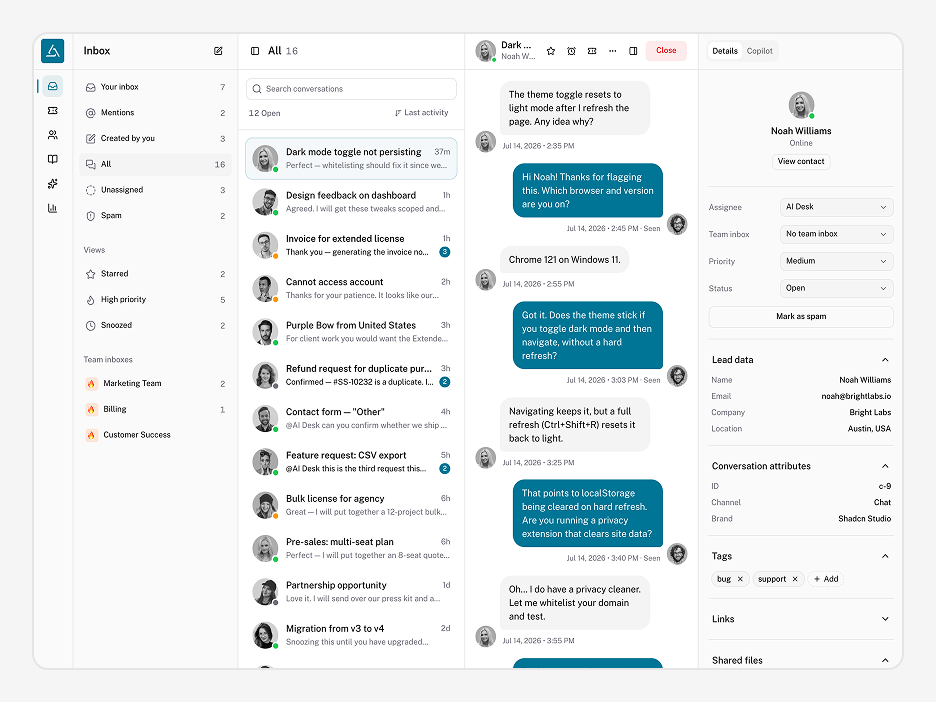Screen dimensions: 936x702
Task: Open Contact form Other conversation
Action: (x=351, y=418)
